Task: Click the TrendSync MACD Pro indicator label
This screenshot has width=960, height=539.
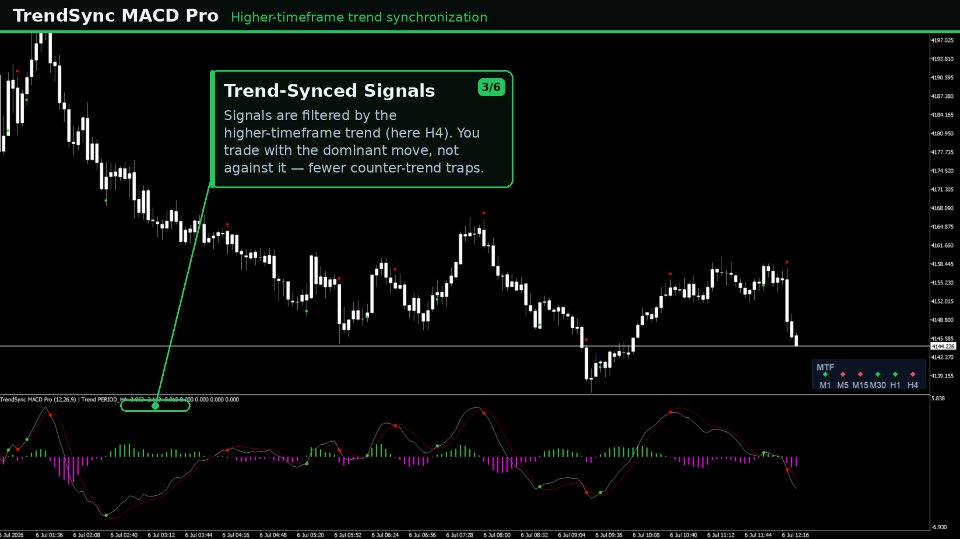Action: point(119,399)
